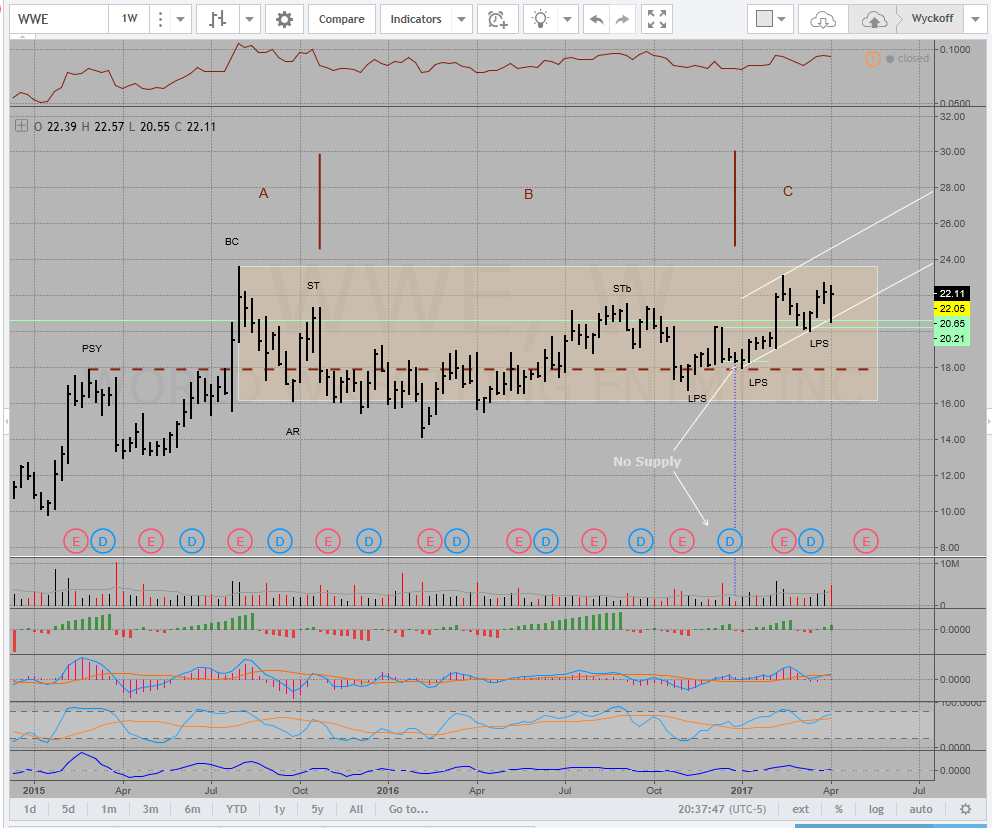The image size is (992, 828).
Task: Click the bar style icon
Action: pos(217,19)
